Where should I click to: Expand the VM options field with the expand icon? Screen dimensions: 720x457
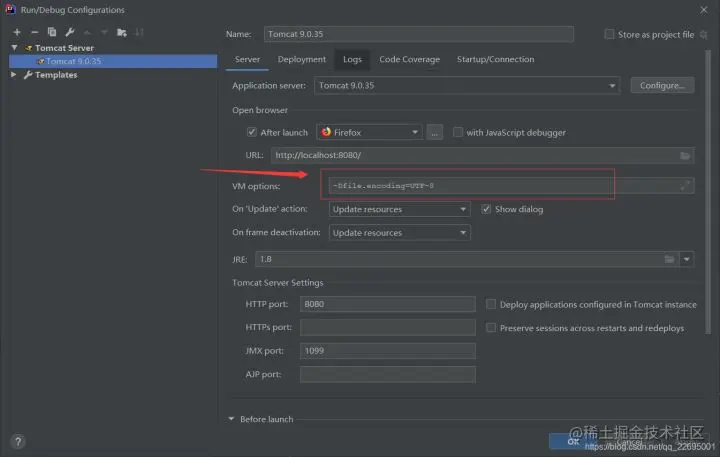[x=685, y=186]
